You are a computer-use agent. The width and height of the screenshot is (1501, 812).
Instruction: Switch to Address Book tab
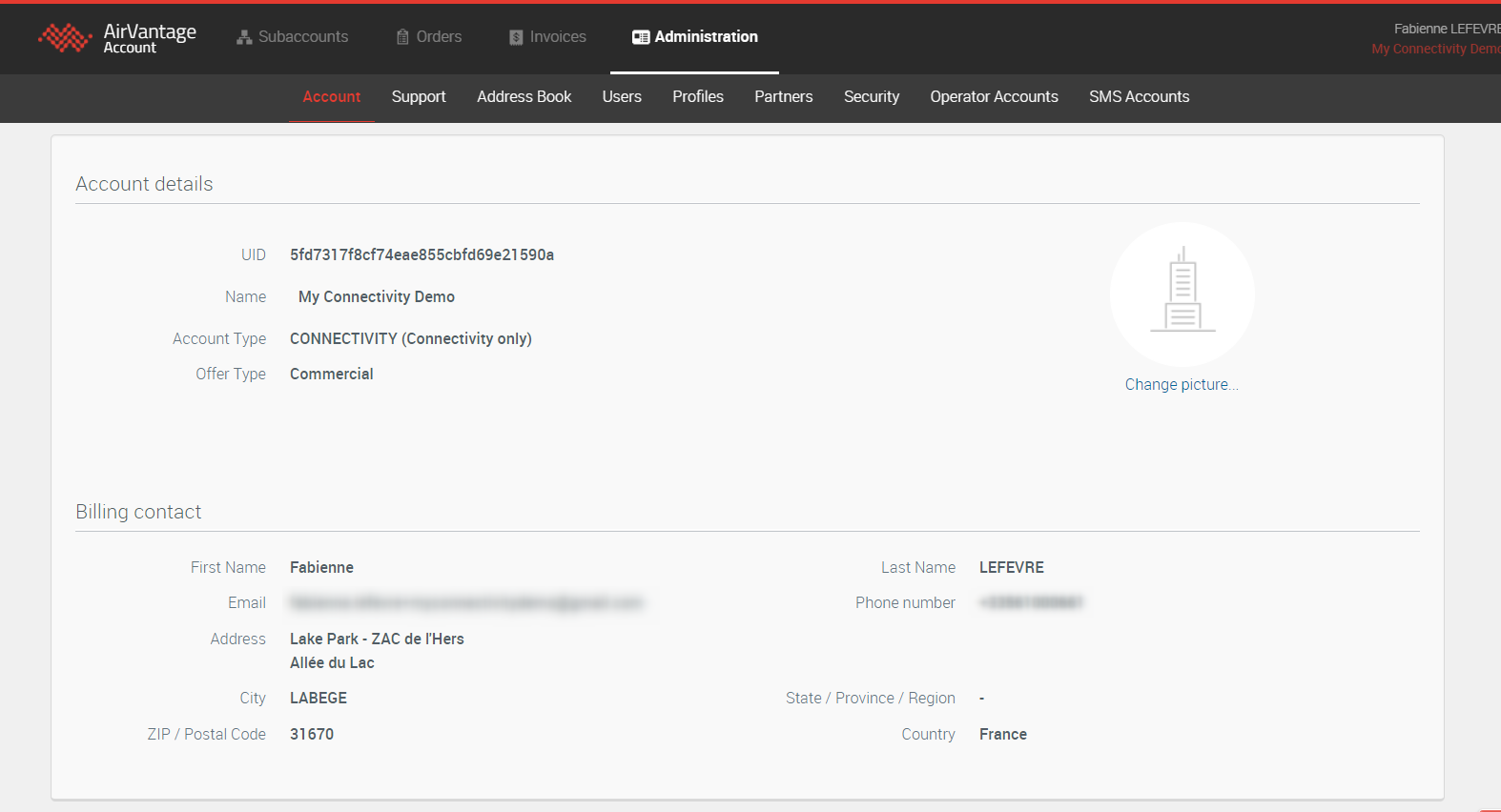(524, 97)
